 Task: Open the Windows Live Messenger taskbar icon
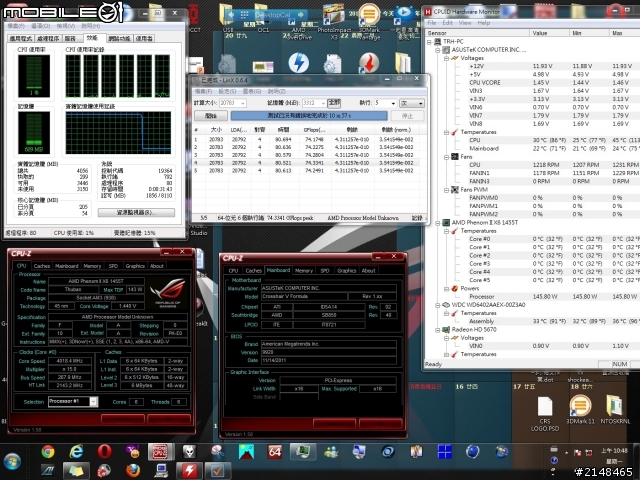coord(331,452)
